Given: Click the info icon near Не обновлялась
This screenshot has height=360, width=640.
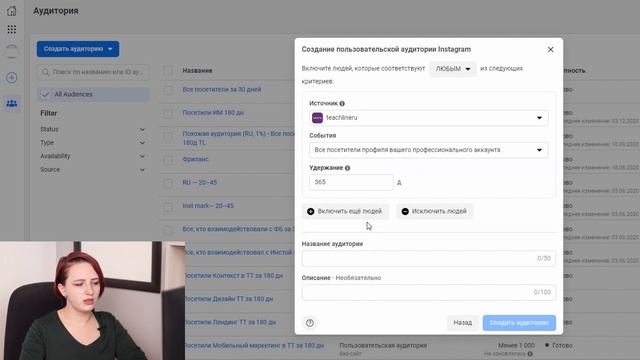Looking at the screenshot, I should [x=530, y=353].
